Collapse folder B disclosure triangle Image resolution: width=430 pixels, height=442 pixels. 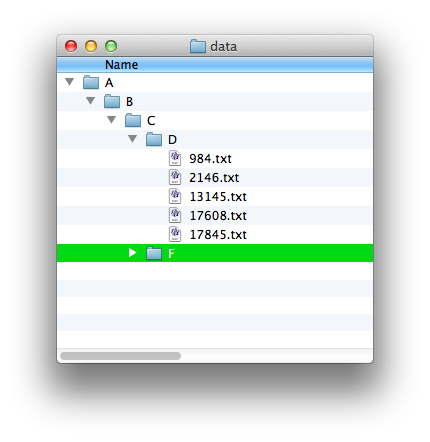pos(90,101)
